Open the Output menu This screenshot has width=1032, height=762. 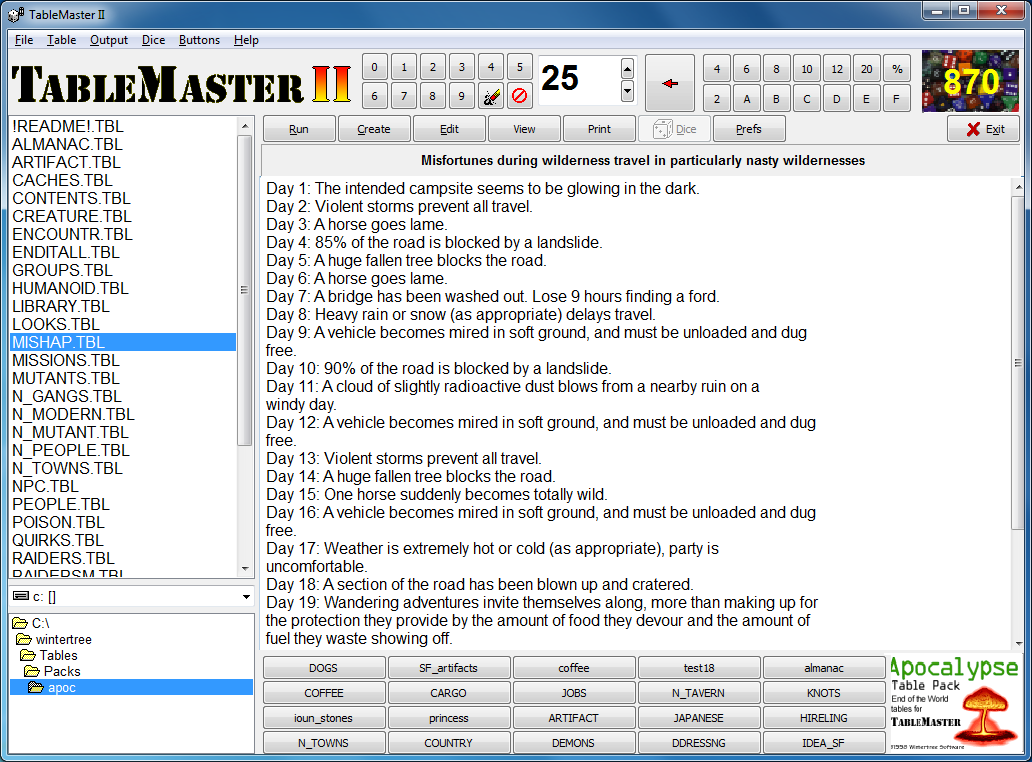[x=109, y=40]
